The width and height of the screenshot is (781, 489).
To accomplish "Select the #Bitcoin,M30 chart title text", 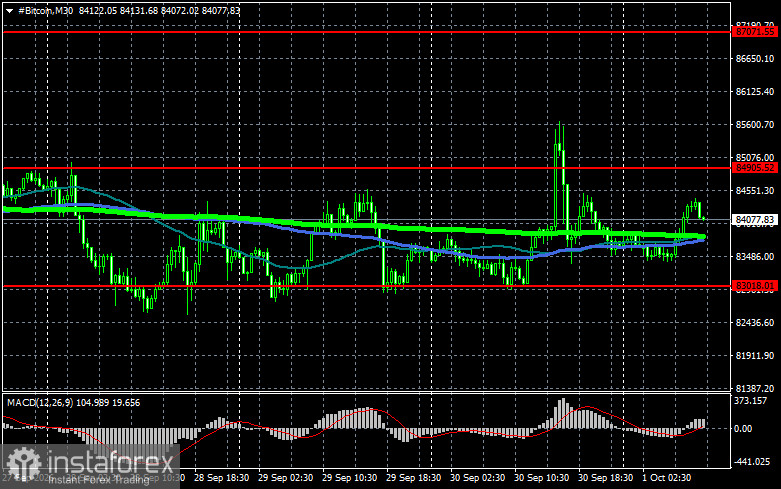I will pyautogui.click(x=45, y=10).
